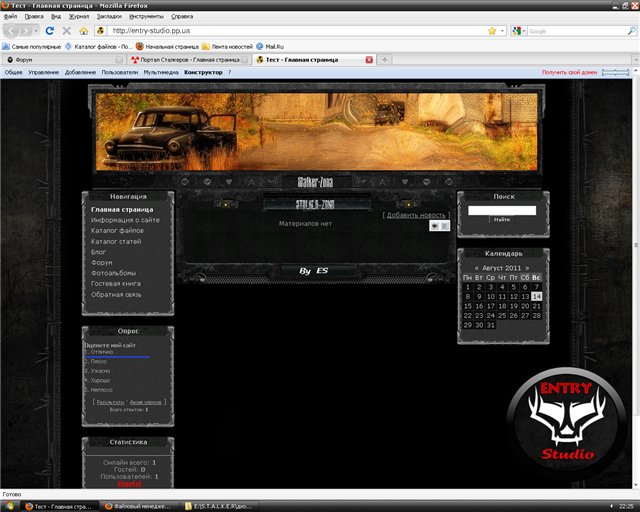
Task: Click the search magnifier in Google box
Action: pyautogui.click(x=631, y=31)
